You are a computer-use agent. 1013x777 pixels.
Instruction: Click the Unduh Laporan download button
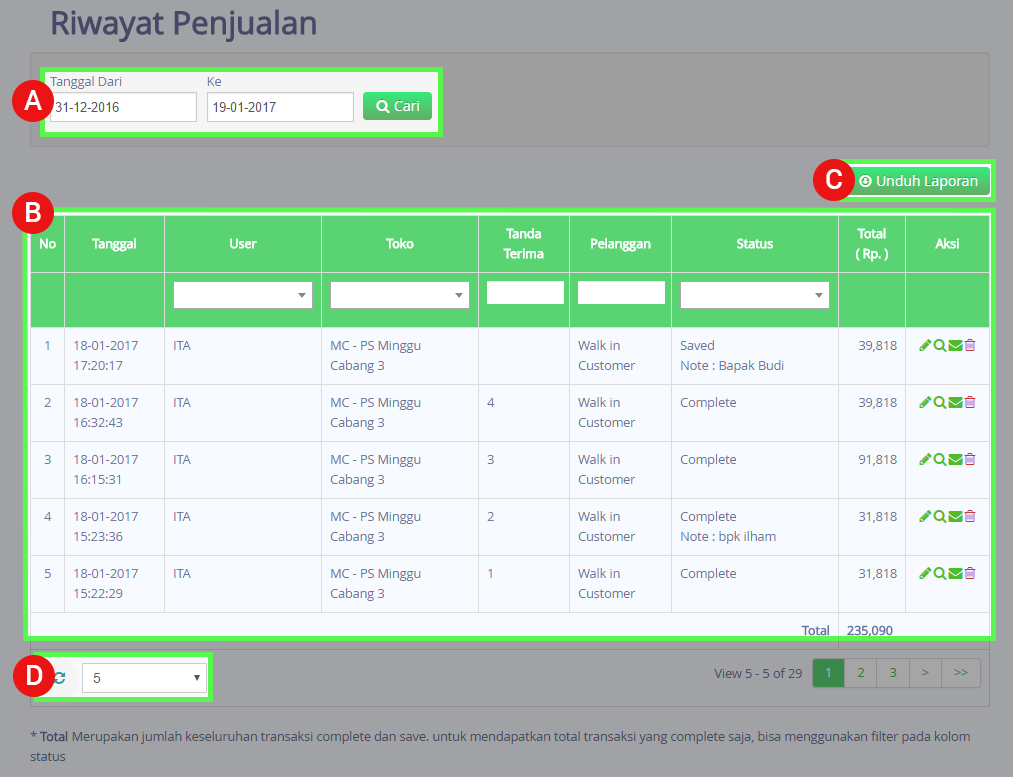(918, 181)
